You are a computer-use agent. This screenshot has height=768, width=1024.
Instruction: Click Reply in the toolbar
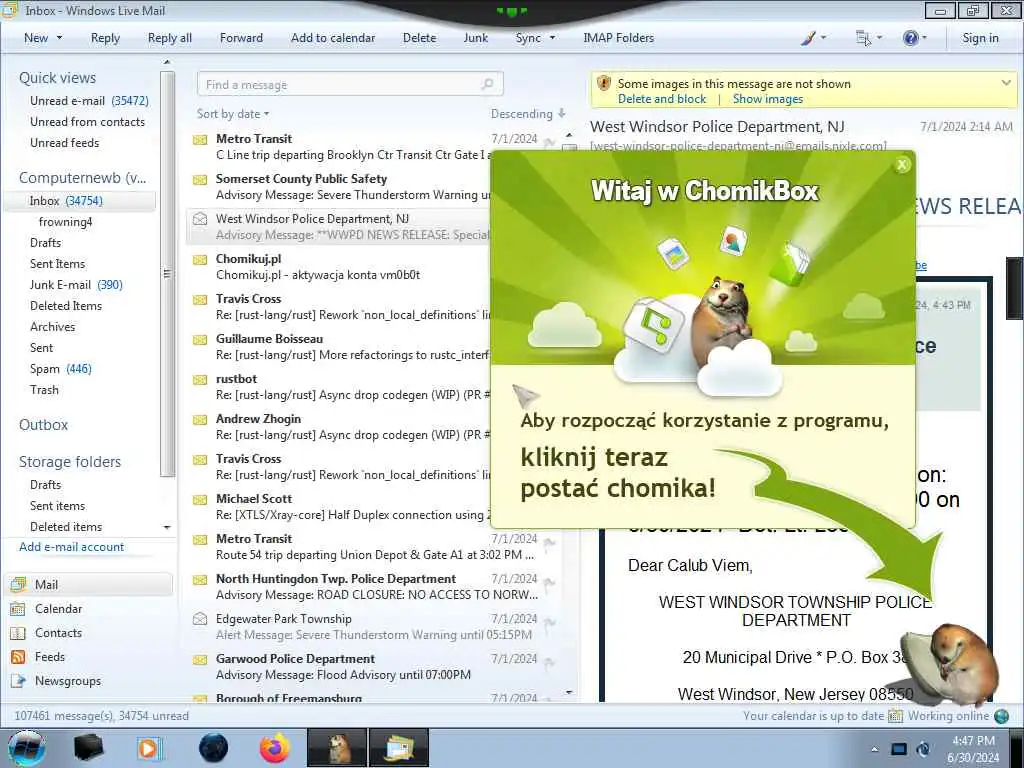coord(105,38)
